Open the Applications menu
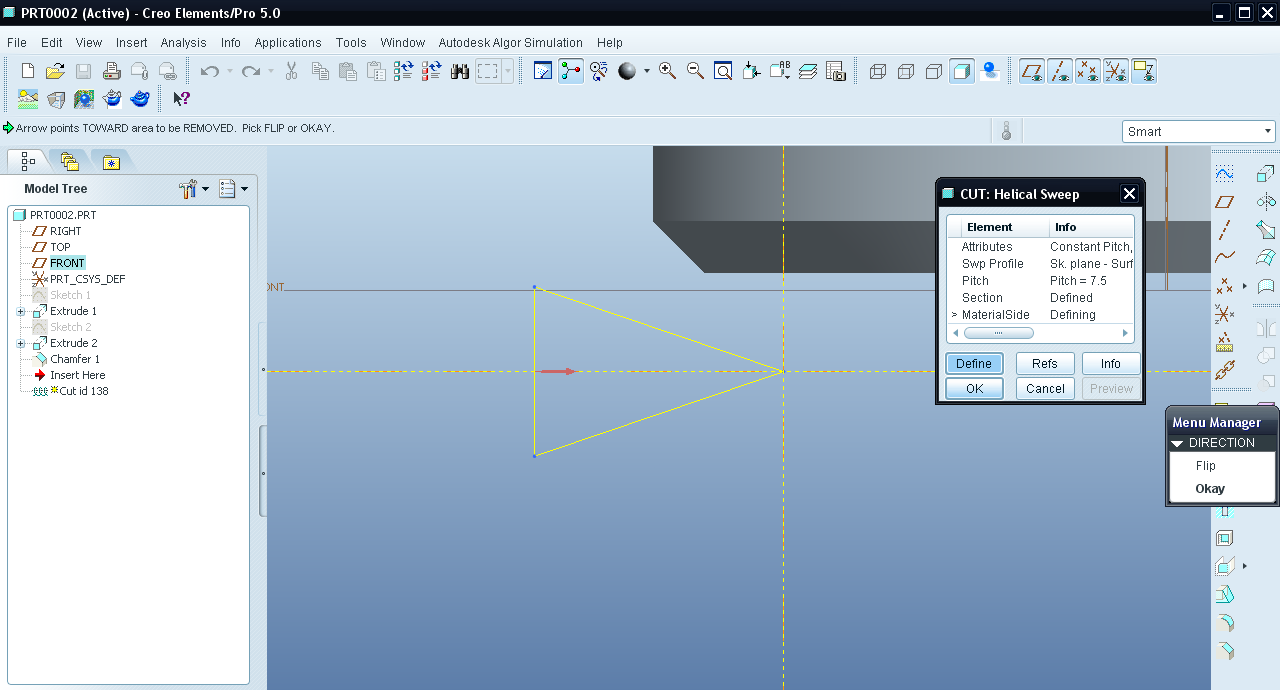This screenshot has height=690, width=1280. point(288,43)
